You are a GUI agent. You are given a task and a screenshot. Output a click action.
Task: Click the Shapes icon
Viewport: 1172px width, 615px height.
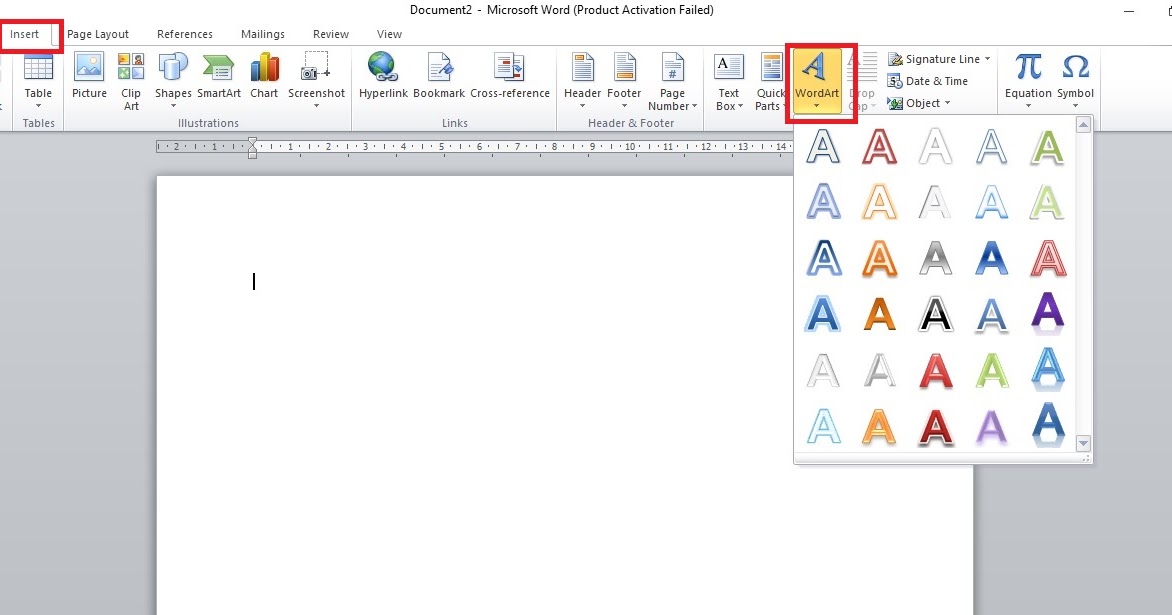pyautogui.click(x=173, y=67)
